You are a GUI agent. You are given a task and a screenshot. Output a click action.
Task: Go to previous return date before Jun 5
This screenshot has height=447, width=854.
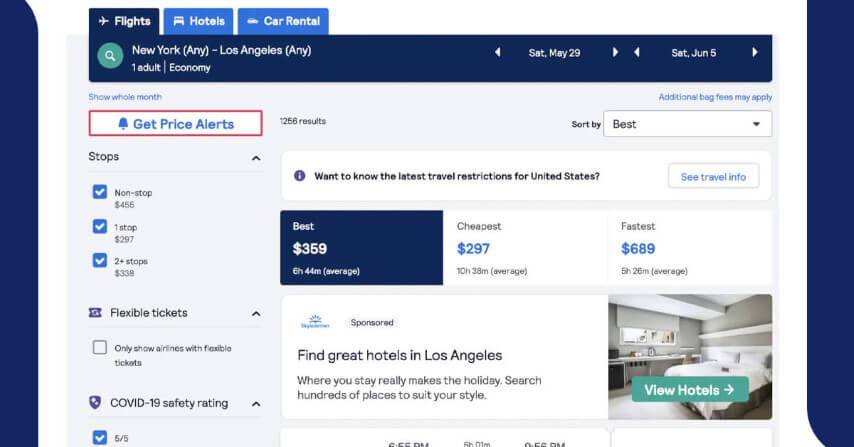pos(637,52)
